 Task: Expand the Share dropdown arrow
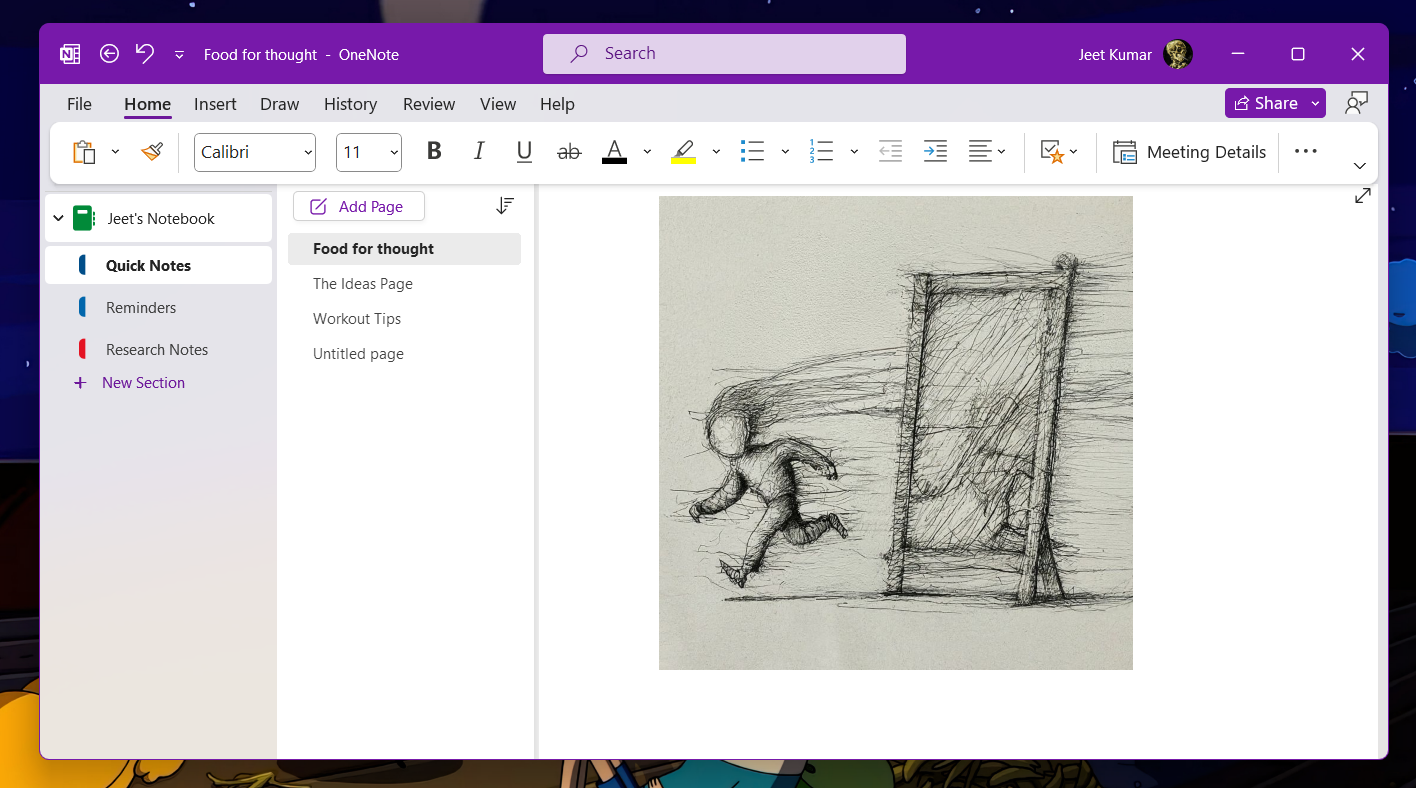pos(1316,103)
